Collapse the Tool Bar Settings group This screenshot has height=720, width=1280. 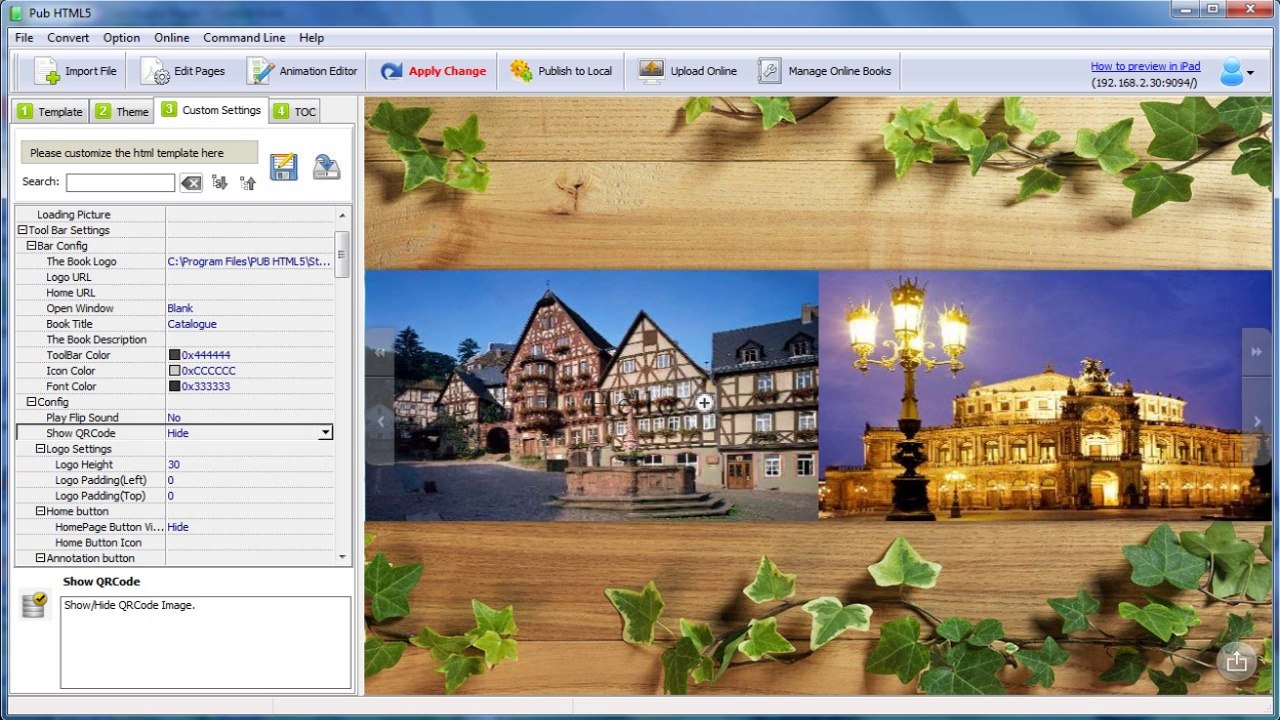pos(23,230)
